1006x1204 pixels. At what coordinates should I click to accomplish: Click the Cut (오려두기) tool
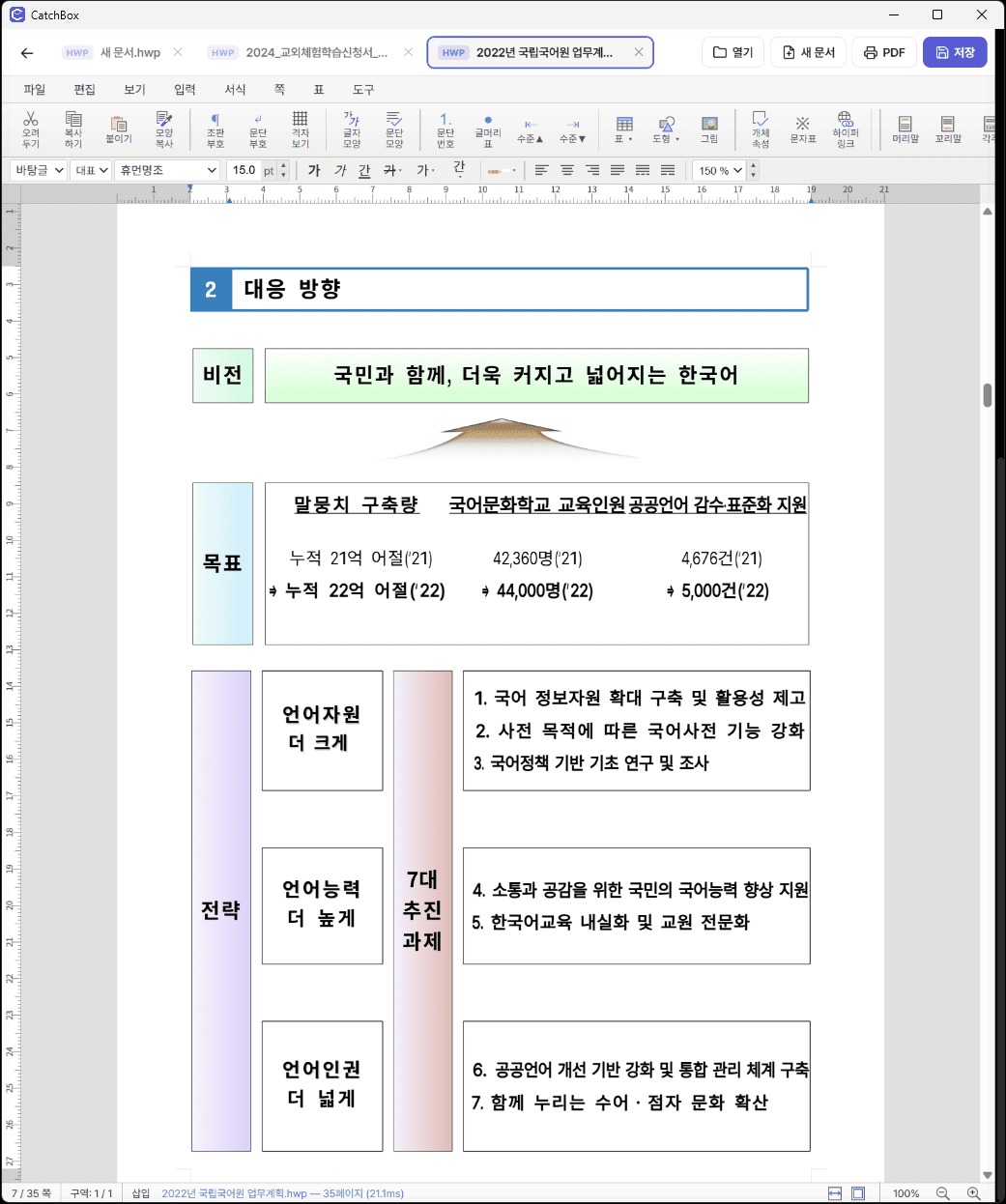tap(31, 129)
